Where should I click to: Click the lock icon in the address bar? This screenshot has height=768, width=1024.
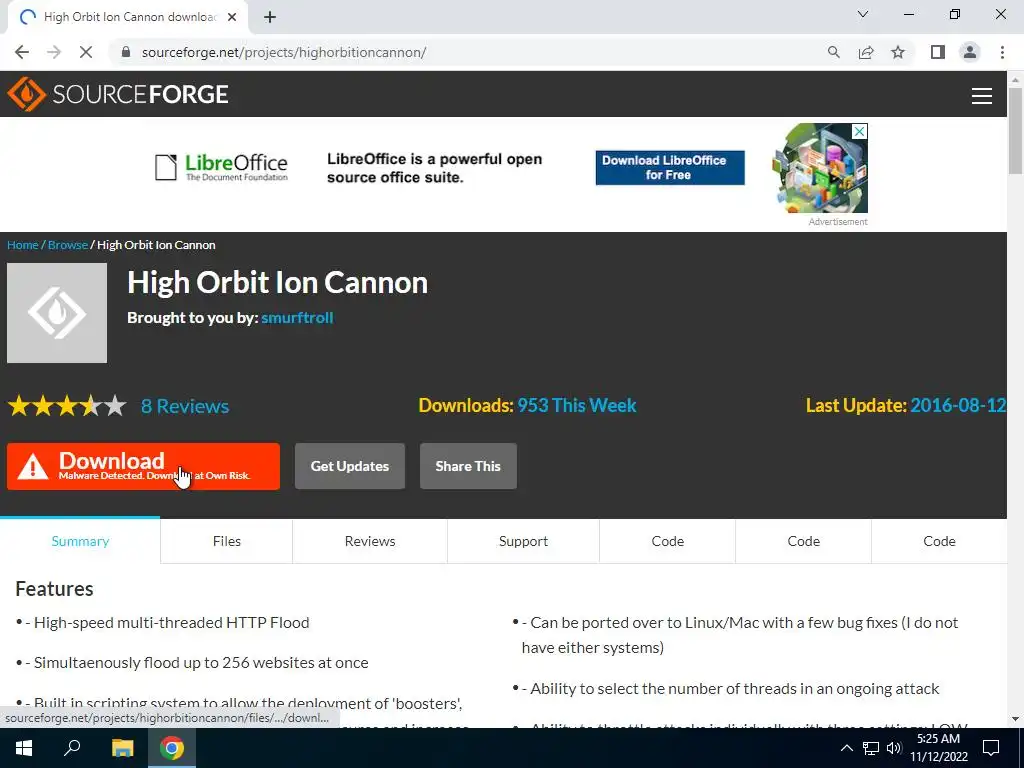click(126, 52)
